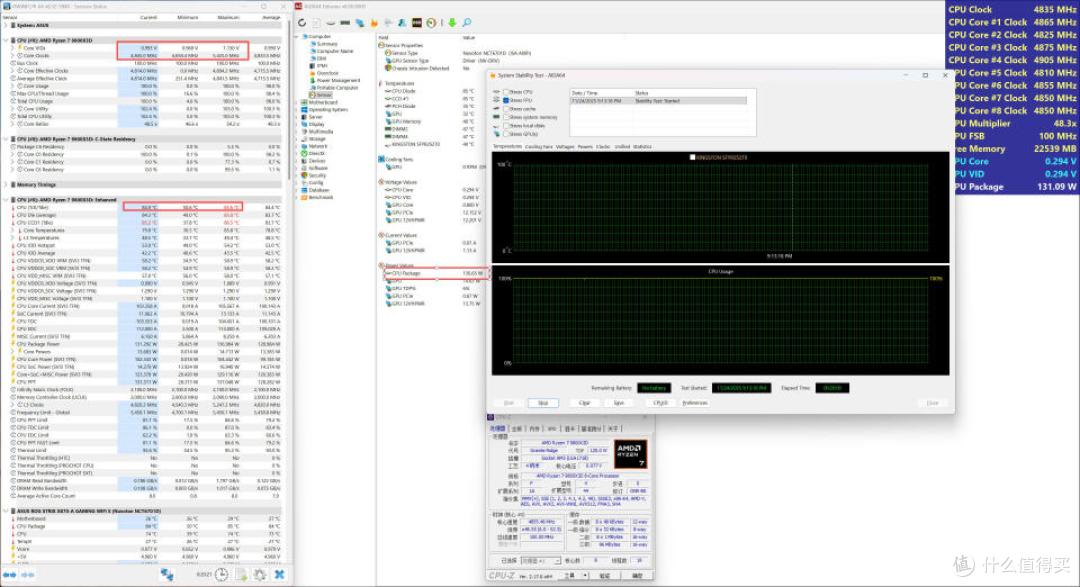This screenshot has height=587, width=1080.
Task: Click the AIDA64 refresh toolbar icon
Action: (x=302, y=23)
